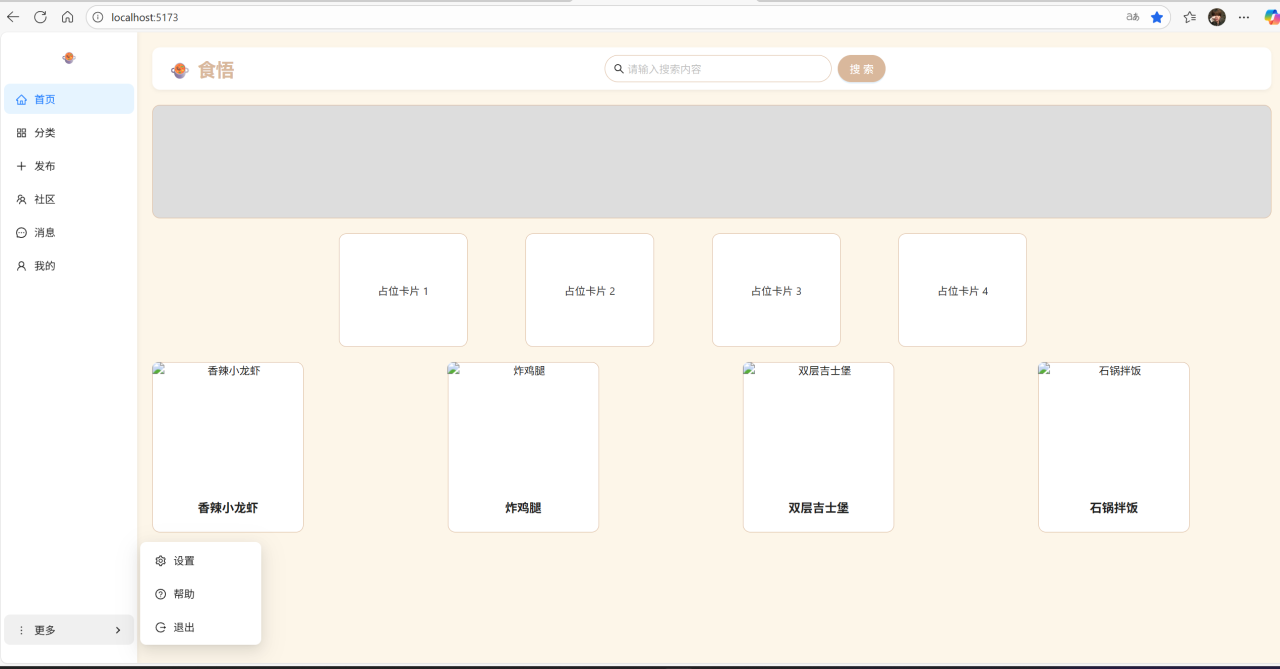The height and width of the screenshot is (669, 1280).
Task: Click the 搜索 button
Action: 861,69
